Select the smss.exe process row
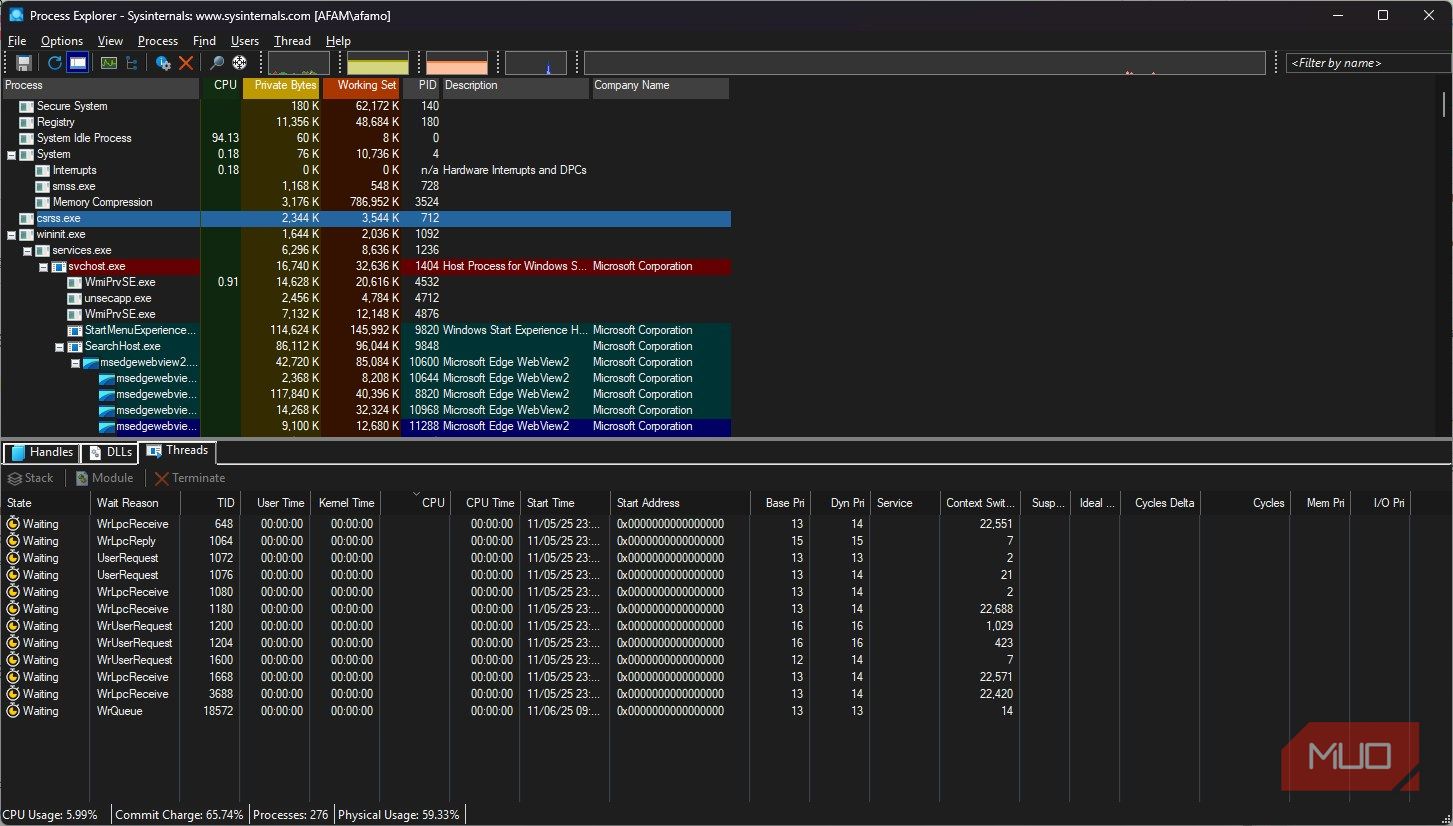 pyautogui.click(x=366, y=186)
